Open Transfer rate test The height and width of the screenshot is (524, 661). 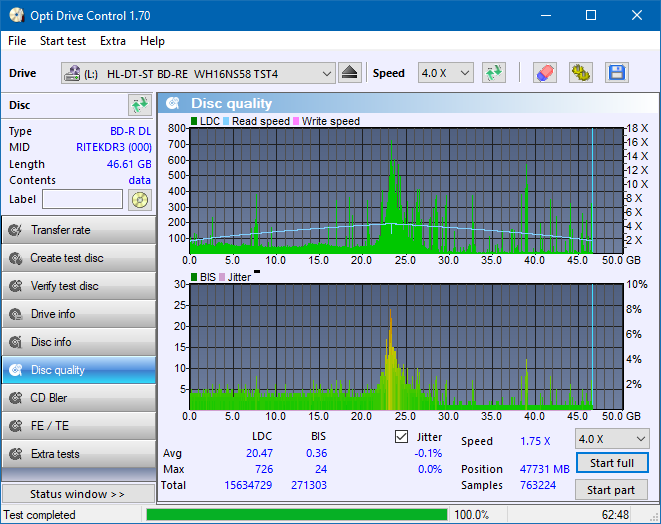coord(79,230)
